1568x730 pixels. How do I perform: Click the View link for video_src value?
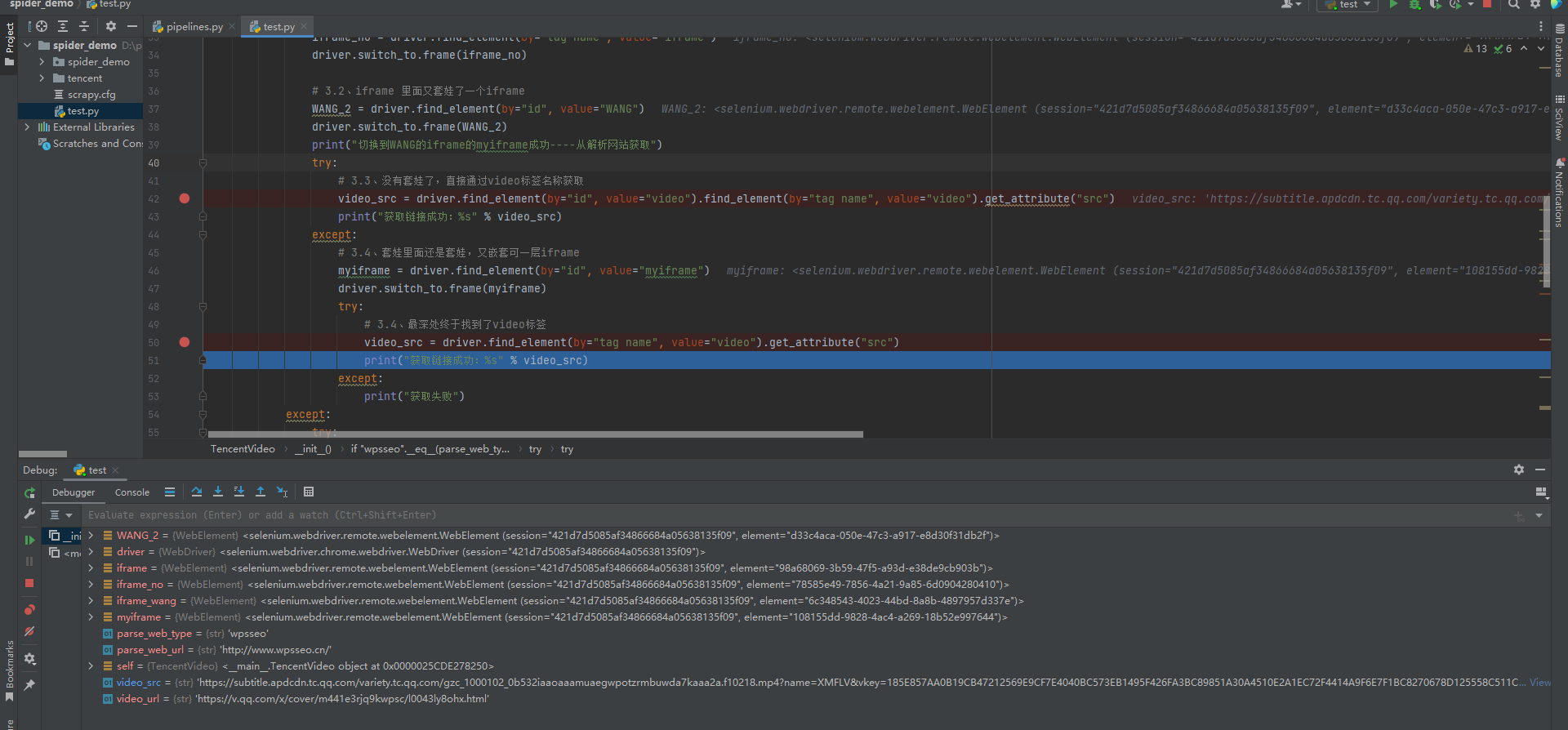click(x=1539, y=683)
